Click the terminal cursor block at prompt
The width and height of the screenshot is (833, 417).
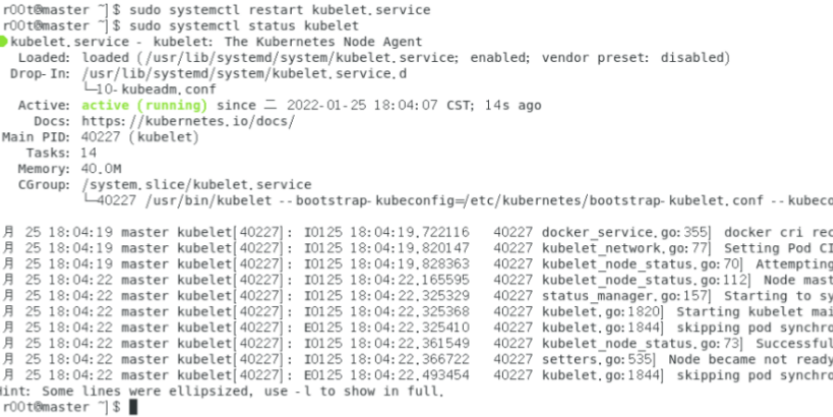(x=133, y=407)
